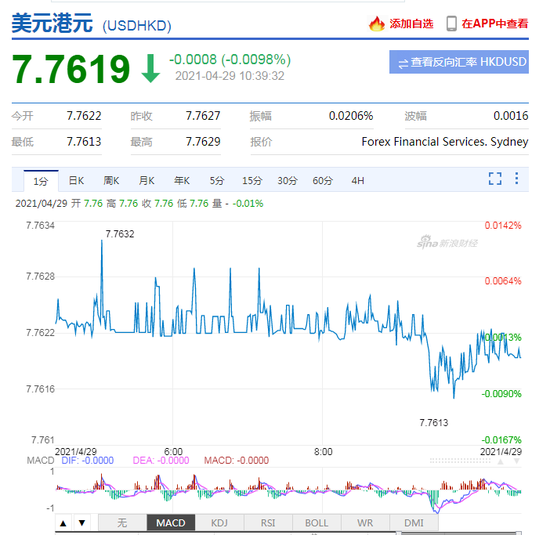Click the 6:00 time axis label

(173, 452)
